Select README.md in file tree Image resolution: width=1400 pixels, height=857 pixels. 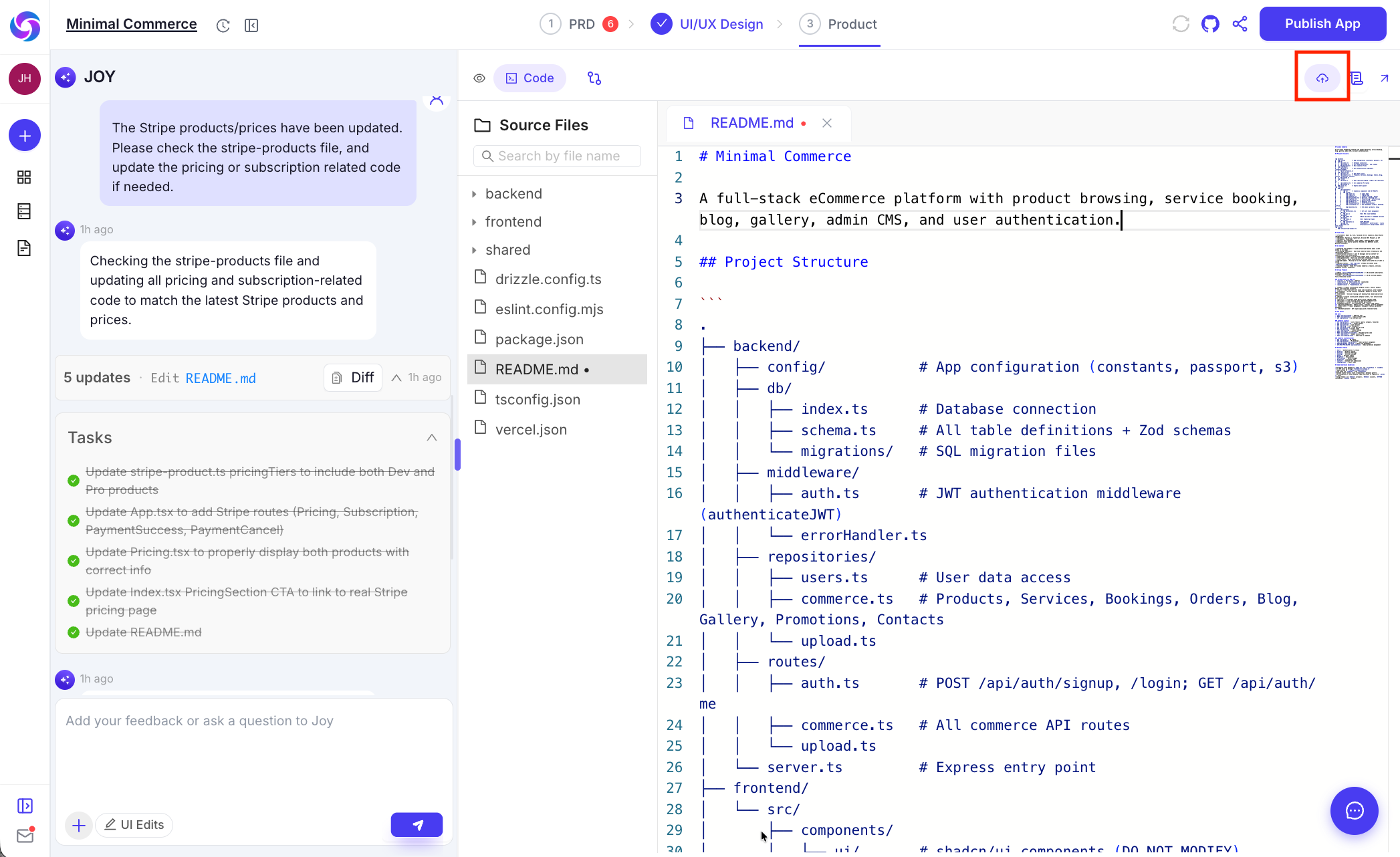click(x=557, y=370)
